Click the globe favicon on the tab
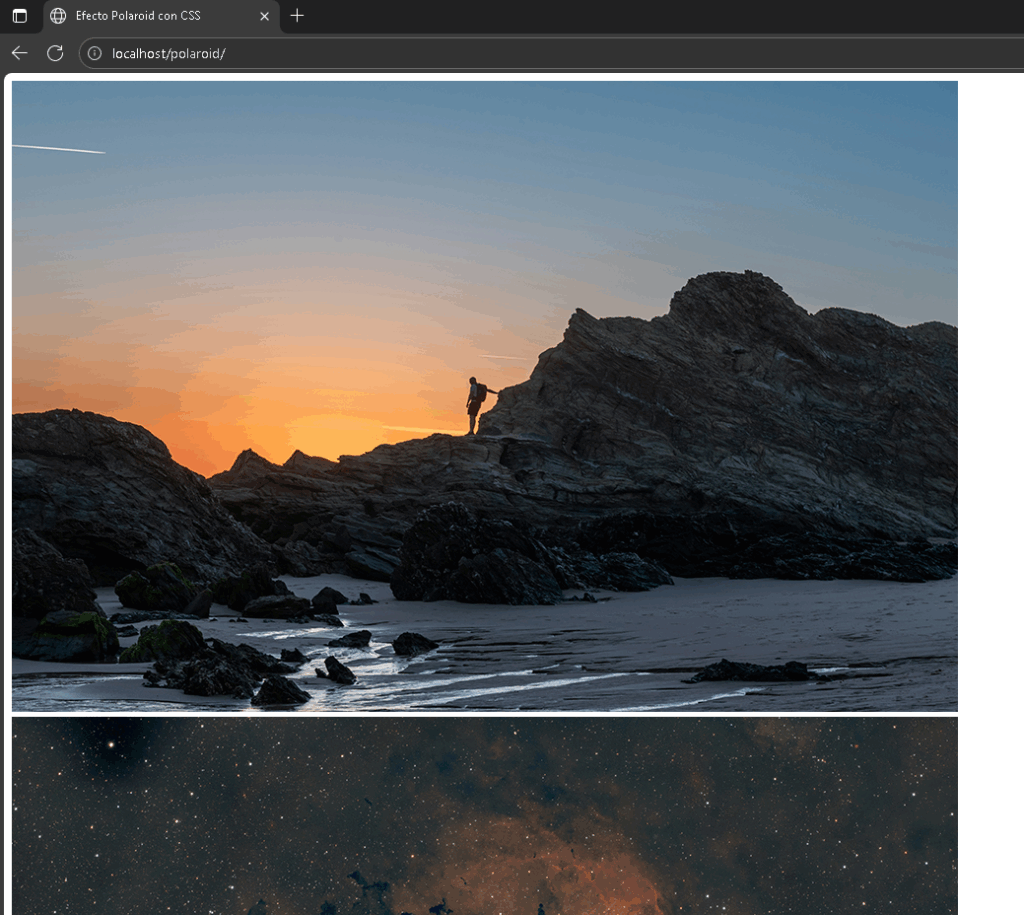1024x915 pixels. (x=58, y=16)
